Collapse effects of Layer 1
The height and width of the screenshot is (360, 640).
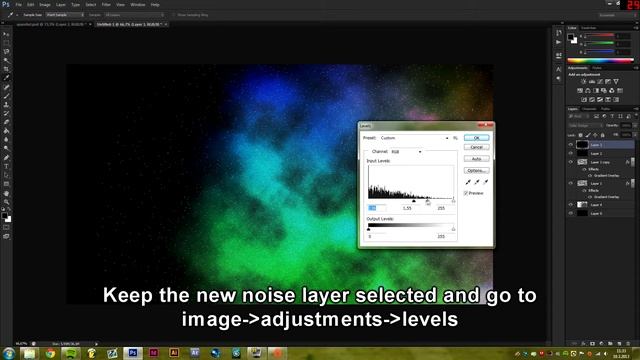[633, 183]
